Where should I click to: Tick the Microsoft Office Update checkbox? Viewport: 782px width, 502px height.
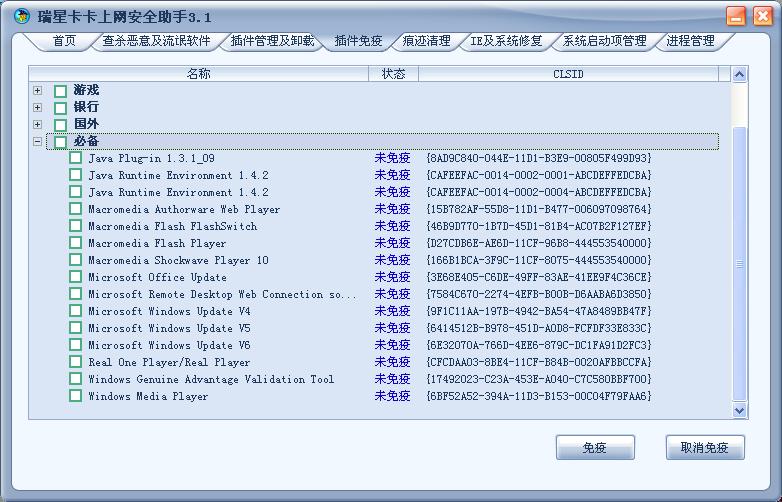point(75,277)
